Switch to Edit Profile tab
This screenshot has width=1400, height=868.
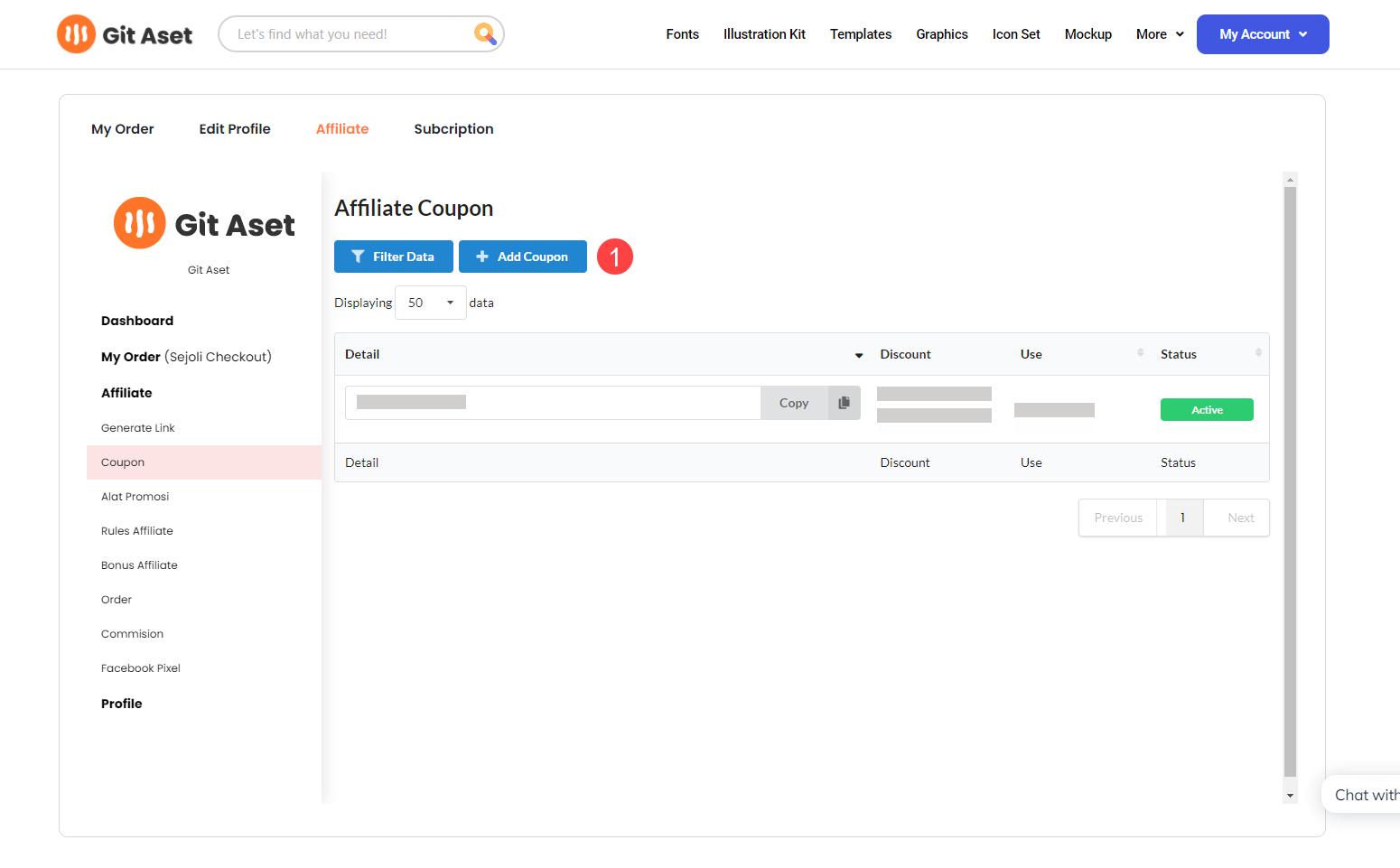click(x=235, y=129)
